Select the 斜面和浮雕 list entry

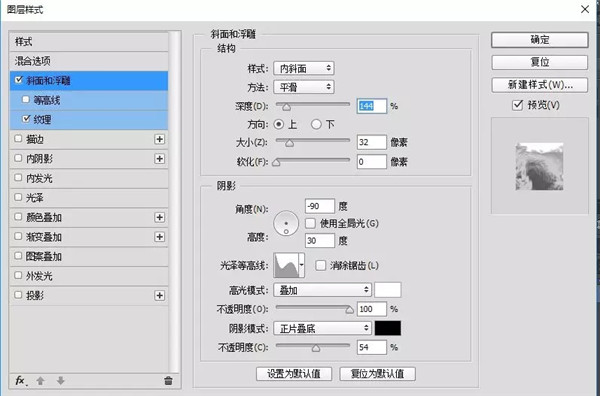[89, 81]
